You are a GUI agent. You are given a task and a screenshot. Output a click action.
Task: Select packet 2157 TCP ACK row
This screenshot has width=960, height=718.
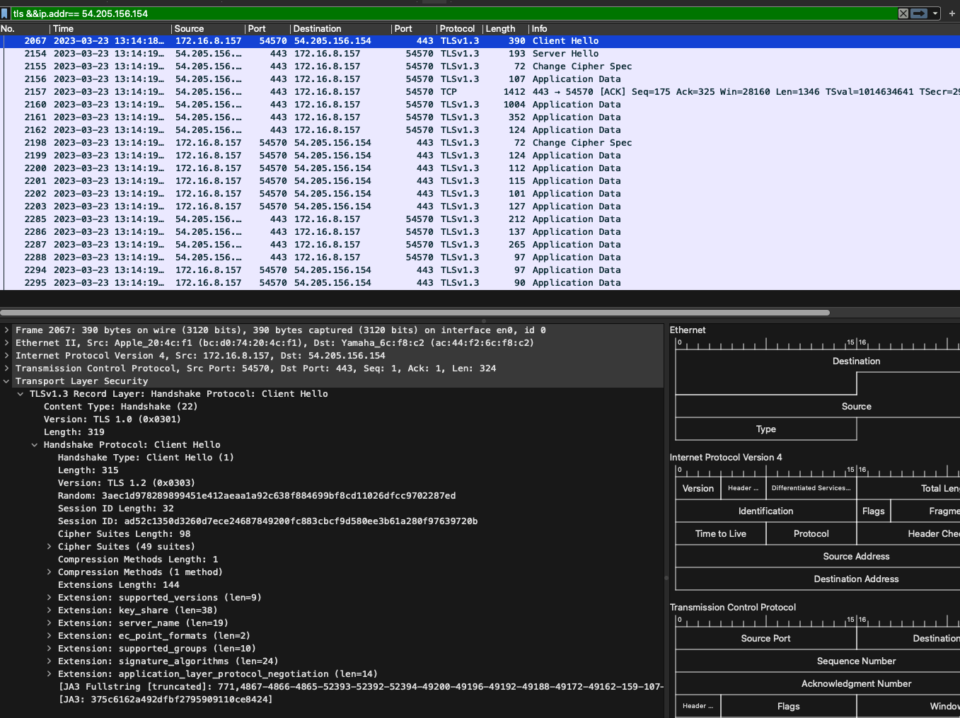tap(300, 91)
